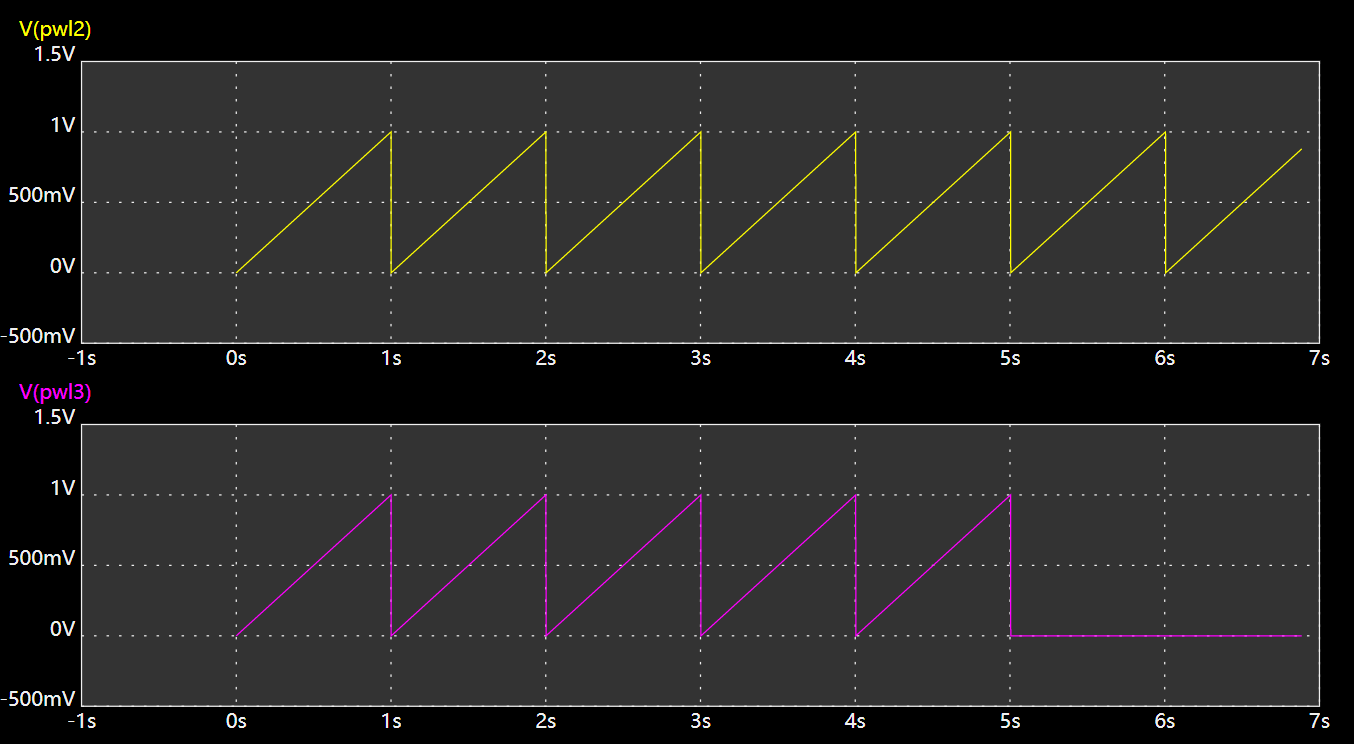Click the 0V label on top pane axis
This screenshot has height=744, width=1354.
(x=62, y=266)
